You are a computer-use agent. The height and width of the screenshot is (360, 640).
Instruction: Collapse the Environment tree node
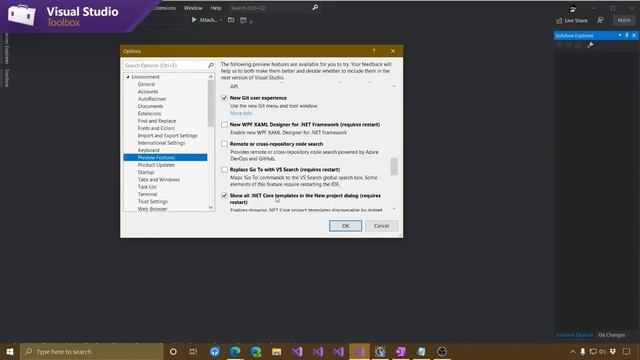click(x=128, y=77)
